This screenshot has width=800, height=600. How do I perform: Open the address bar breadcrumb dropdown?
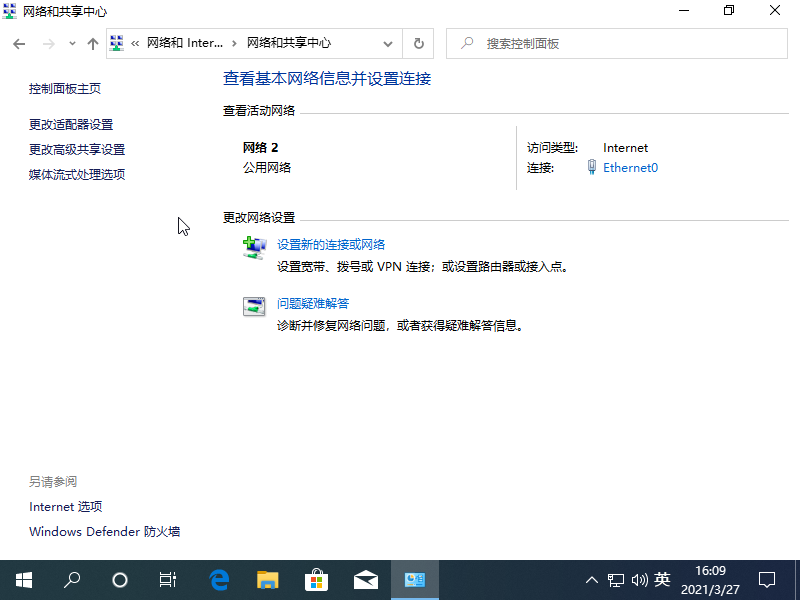pos(388,43)
